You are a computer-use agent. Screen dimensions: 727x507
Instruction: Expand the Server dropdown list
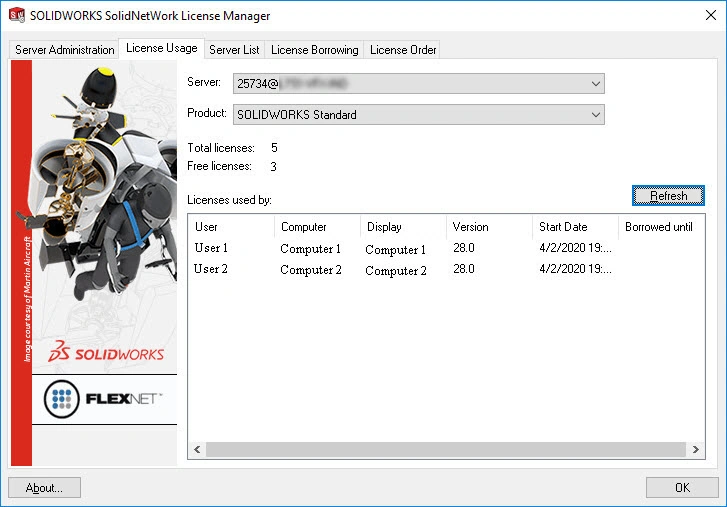[419, 83]
